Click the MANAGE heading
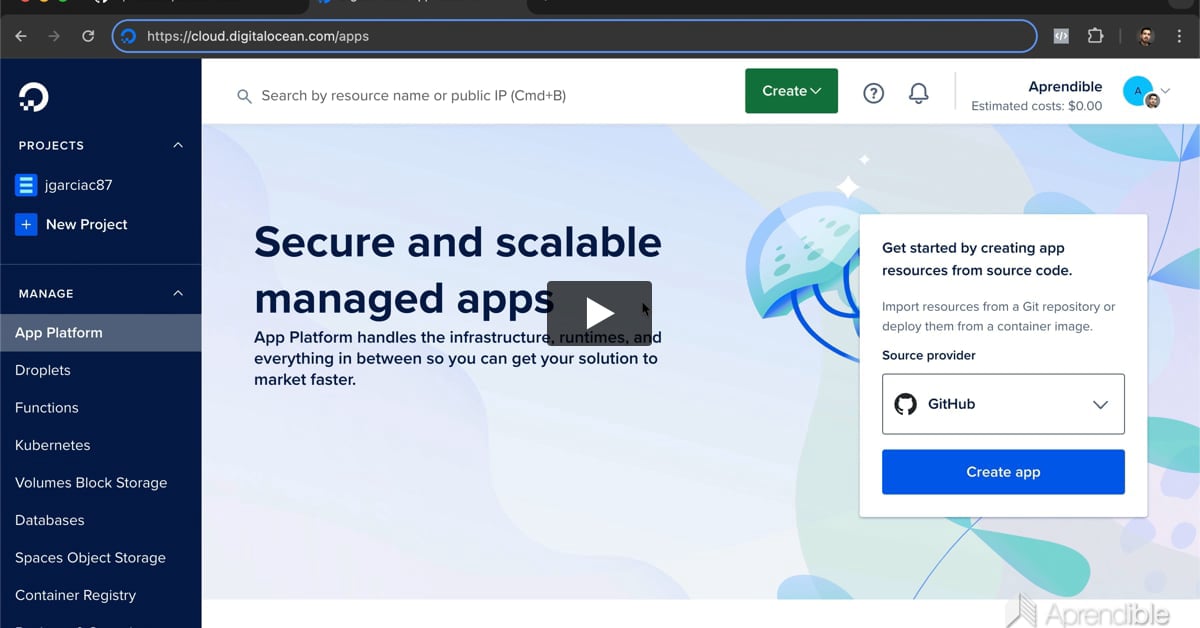Screen dimensions: 1200x628 tap(46, 293)
